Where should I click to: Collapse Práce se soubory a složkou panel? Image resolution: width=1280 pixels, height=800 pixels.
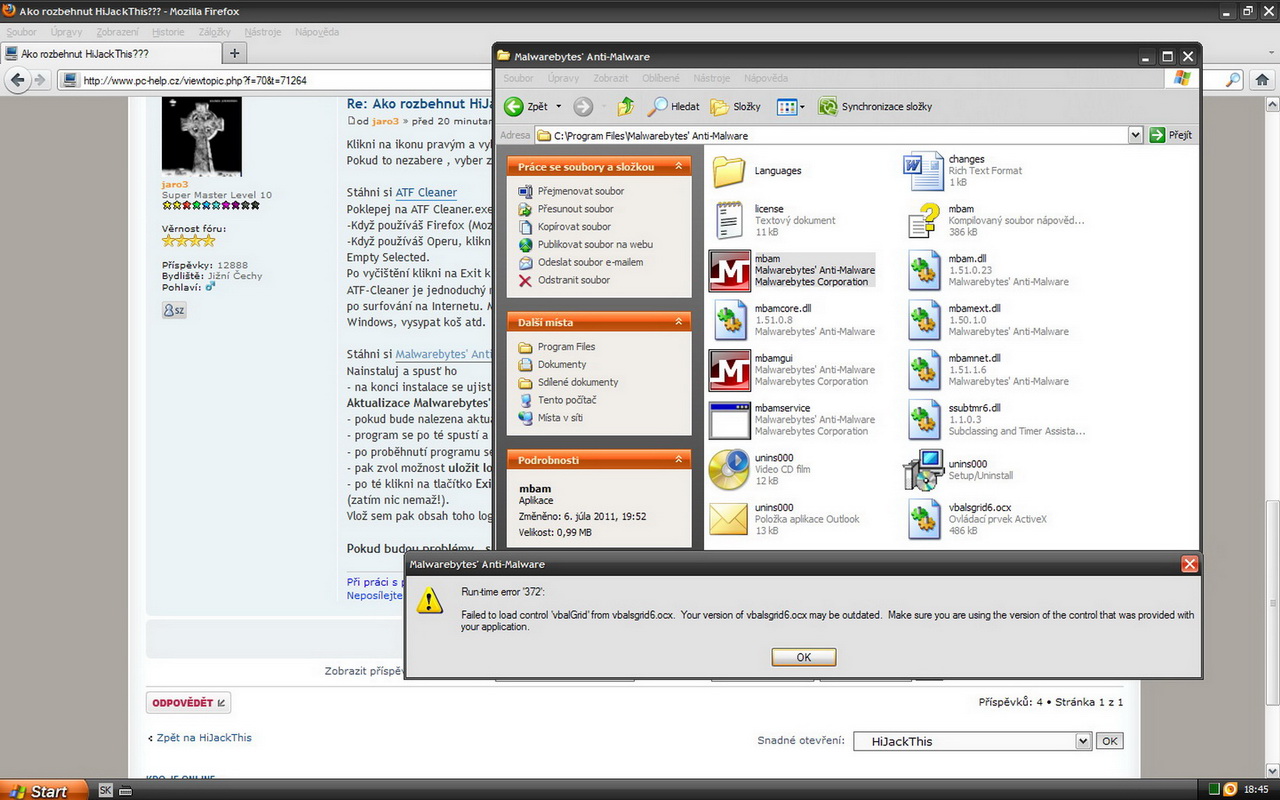pos(678,167)
